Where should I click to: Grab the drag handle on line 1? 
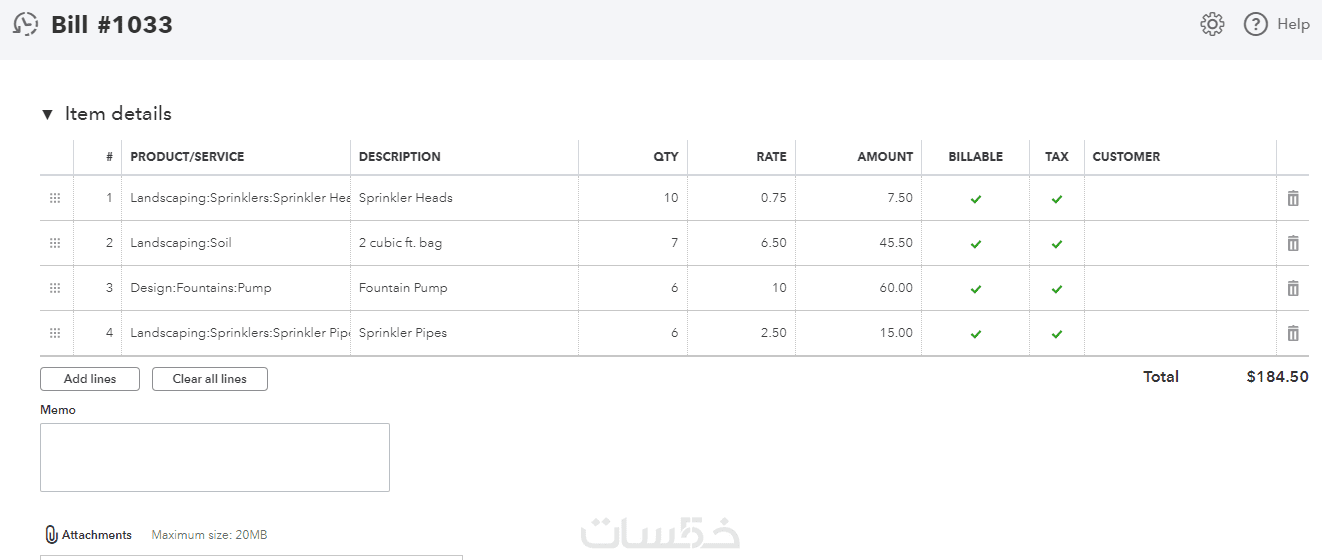tap(55, 198)
